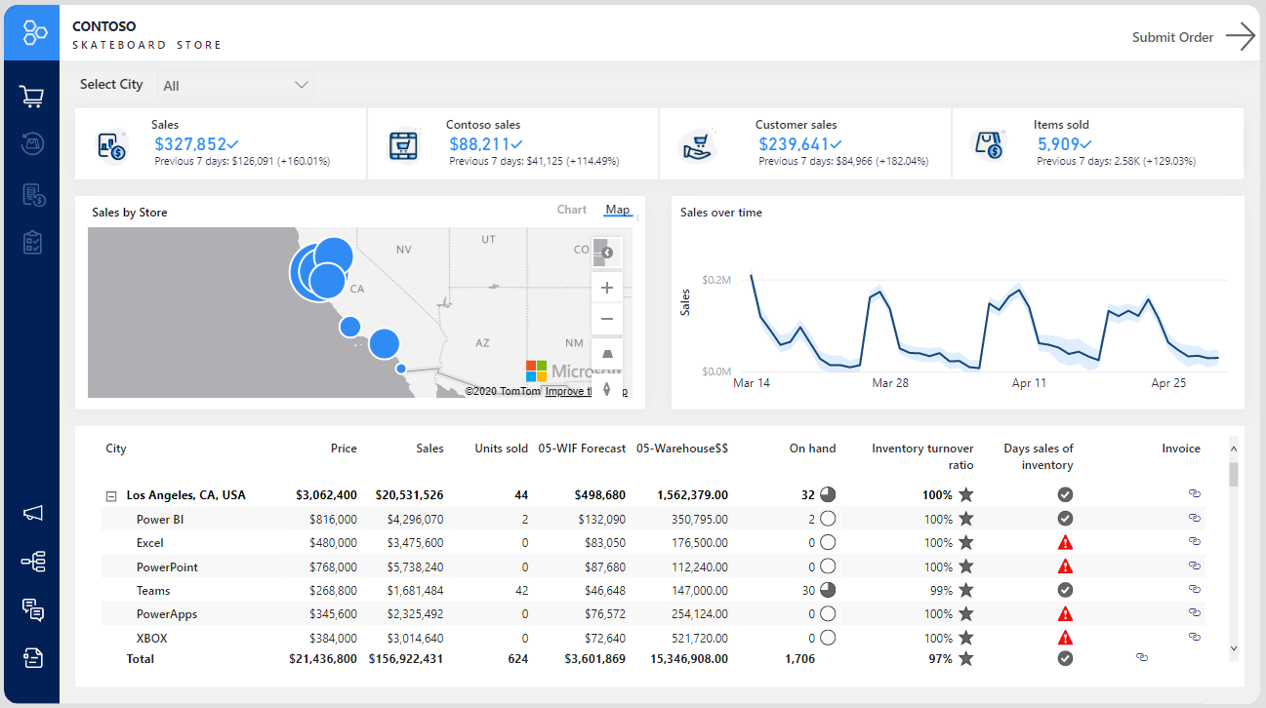Screen dimensions: 1266x708
Task: Click checkmark status in Teams row
Action: [1065, 590]
